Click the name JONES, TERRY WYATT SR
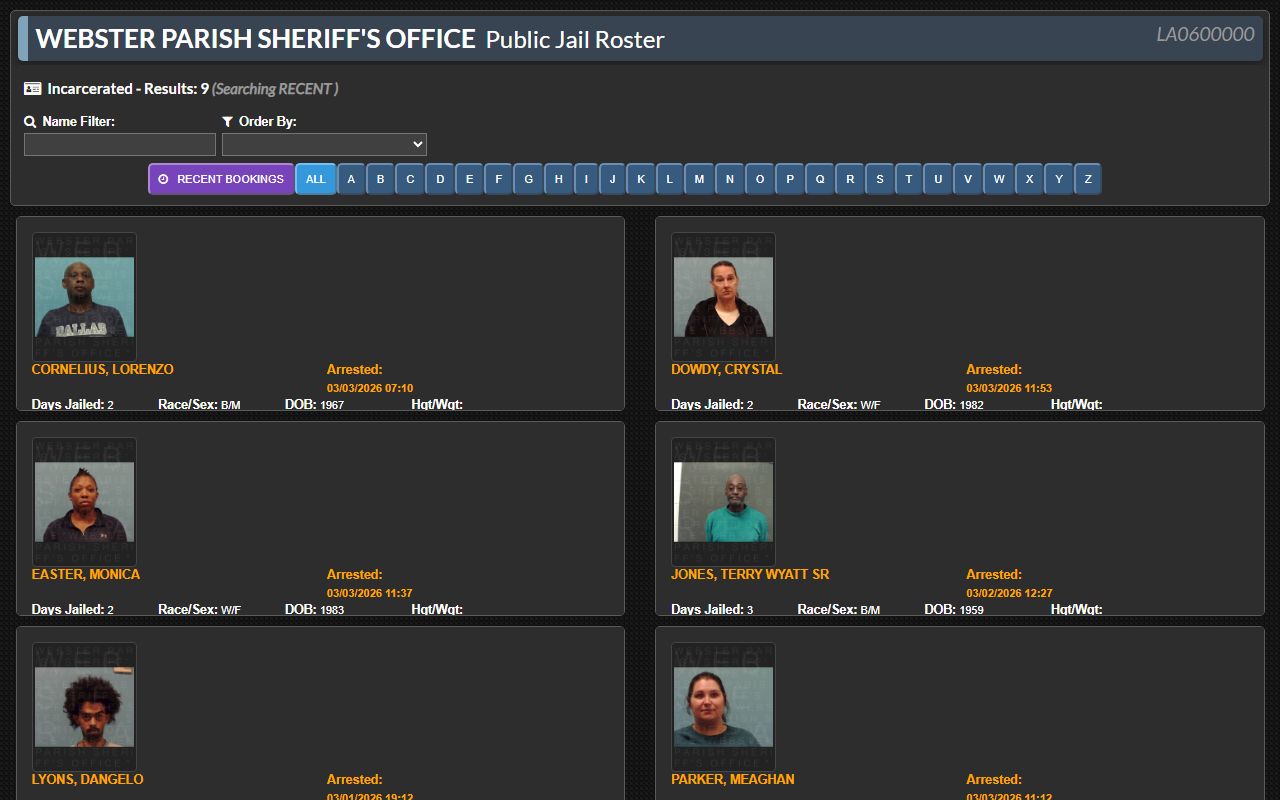 [x=750, y=574]
